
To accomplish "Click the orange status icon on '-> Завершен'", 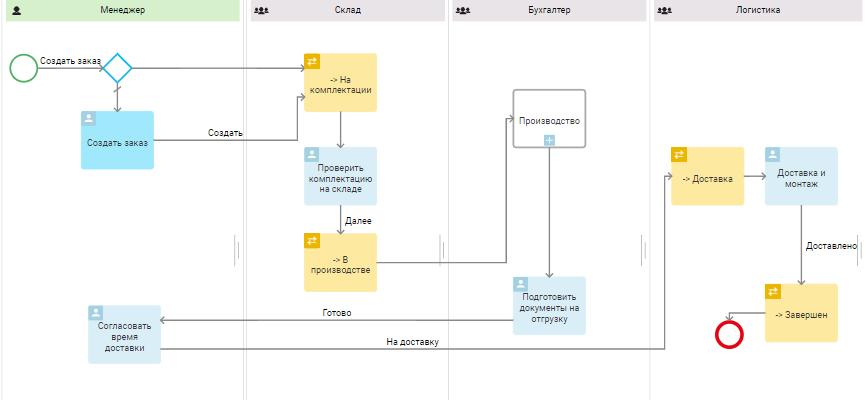I will 773,292.
